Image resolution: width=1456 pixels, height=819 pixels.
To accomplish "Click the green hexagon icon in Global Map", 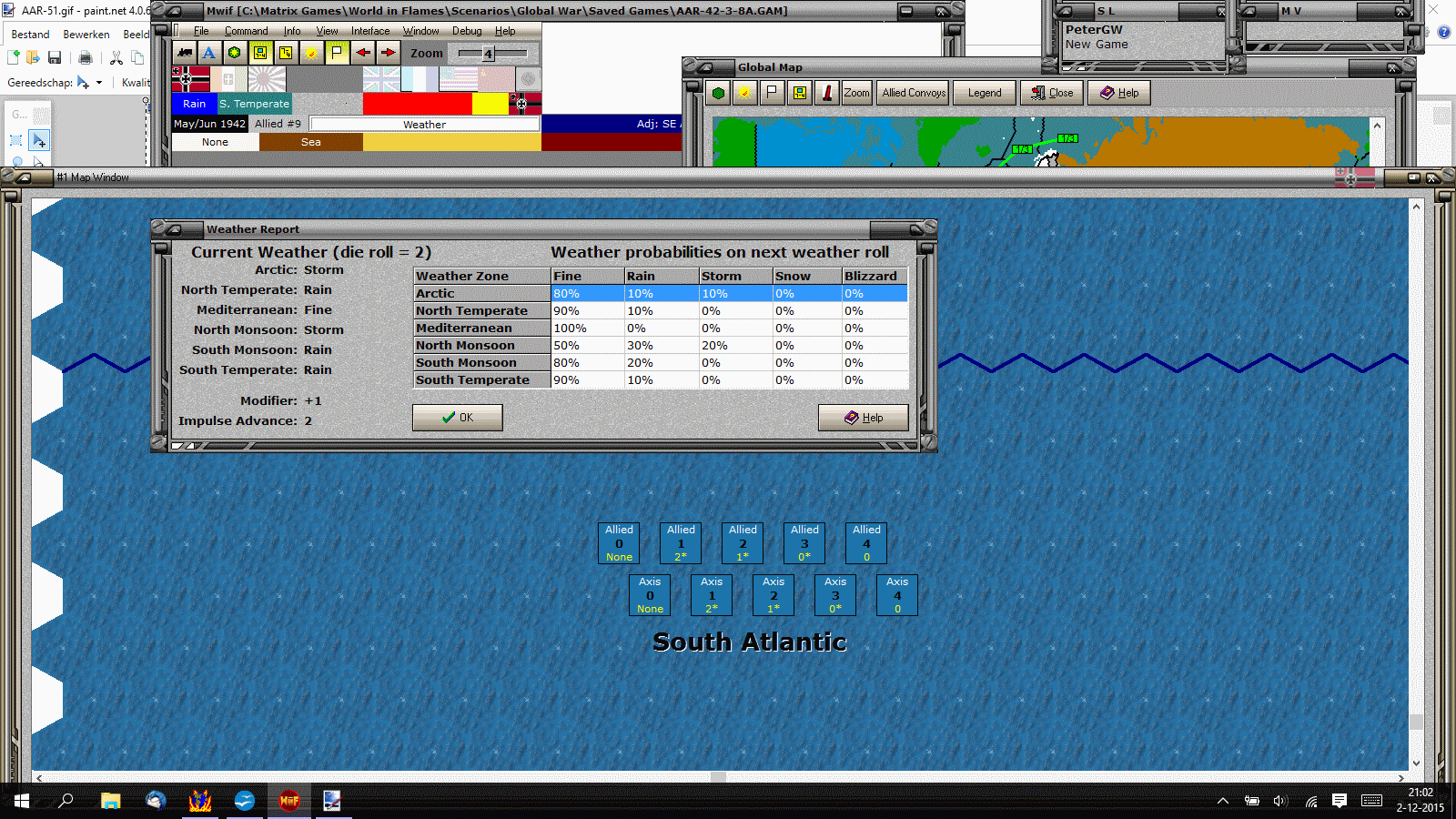I will [718, 93].
